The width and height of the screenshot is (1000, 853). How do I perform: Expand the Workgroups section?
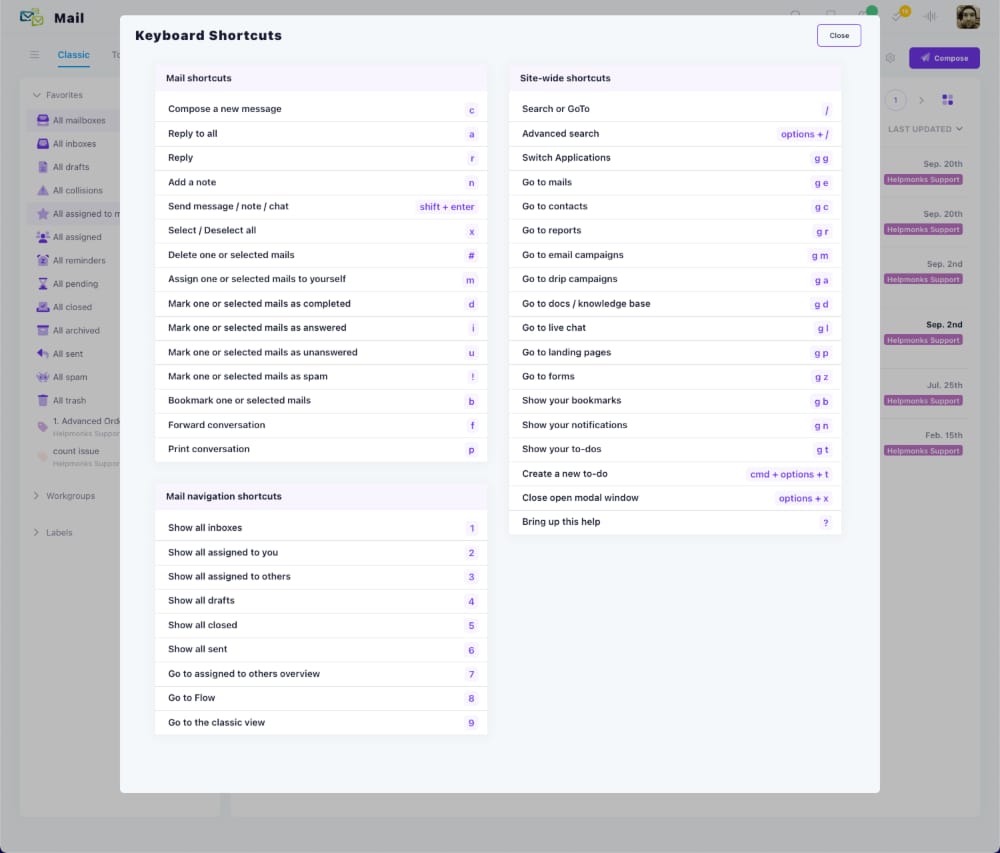tap(36, 496)
